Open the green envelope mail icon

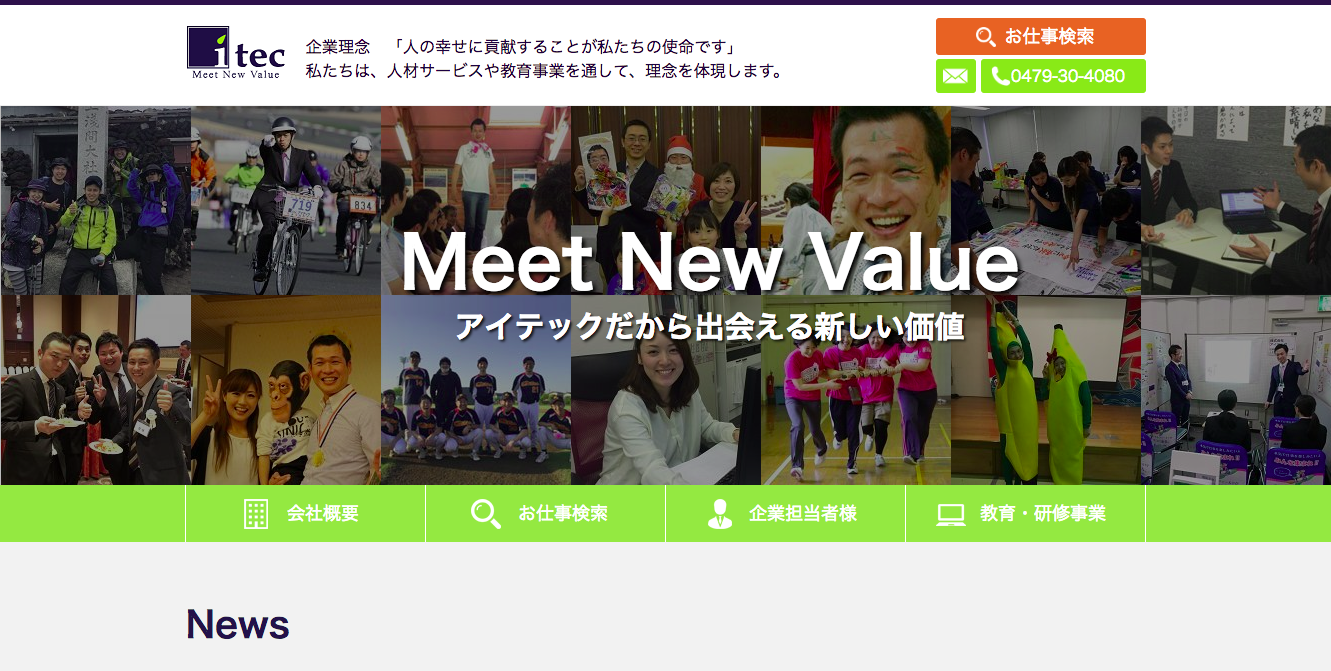[x=956, y=76]
